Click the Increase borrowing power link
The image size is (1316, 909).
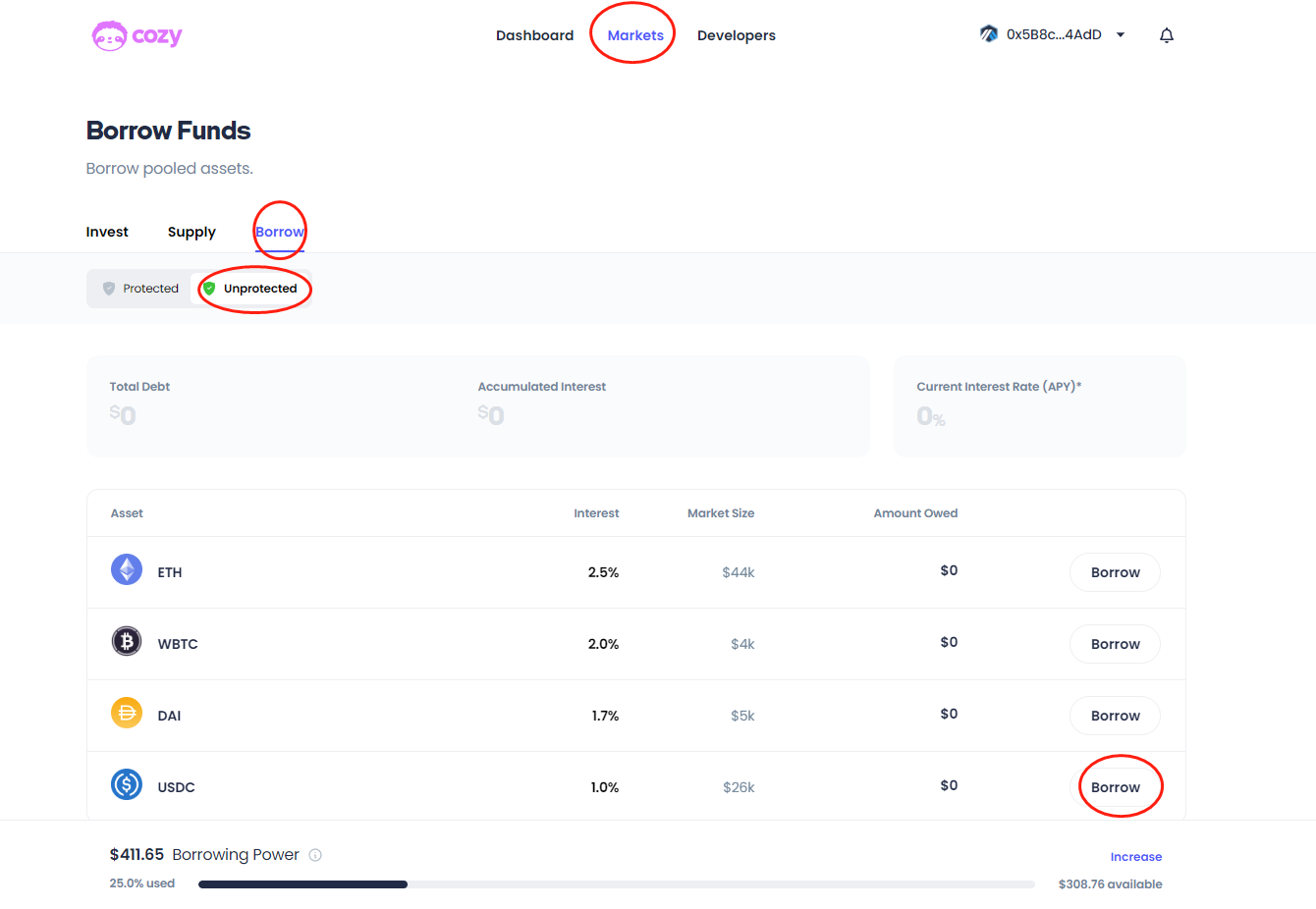pyautogui.click(x=1135, y=857)
